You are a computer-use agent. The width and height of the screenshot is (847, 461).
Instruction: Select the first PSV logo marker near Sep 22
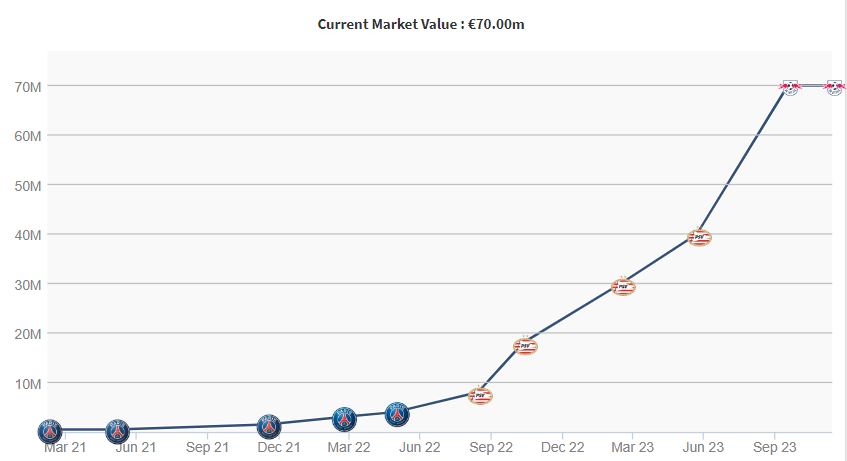pyautogui.click(x=481, y=396)
